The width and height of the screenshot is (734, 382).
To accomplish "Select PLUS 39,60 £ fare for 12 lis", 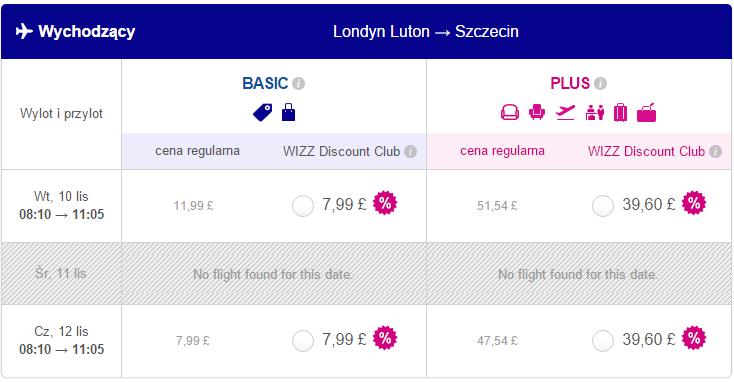I will [603, 340].
